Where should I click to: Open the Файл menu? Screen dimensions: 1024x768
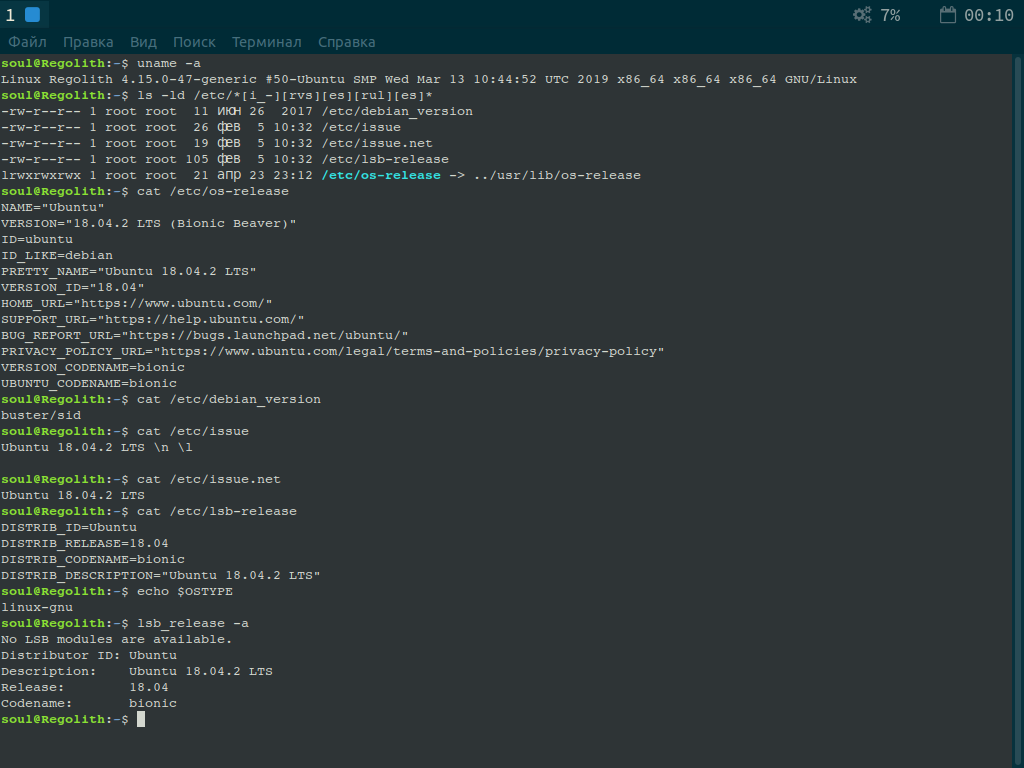coord(27,42)
